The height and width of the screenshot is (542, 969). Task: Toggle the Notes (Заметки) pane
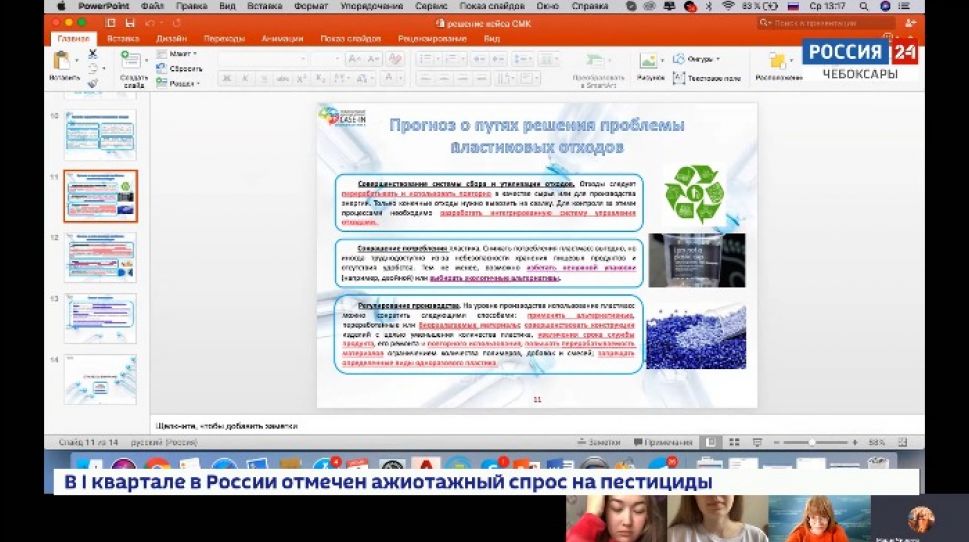[x=599, y=442]
